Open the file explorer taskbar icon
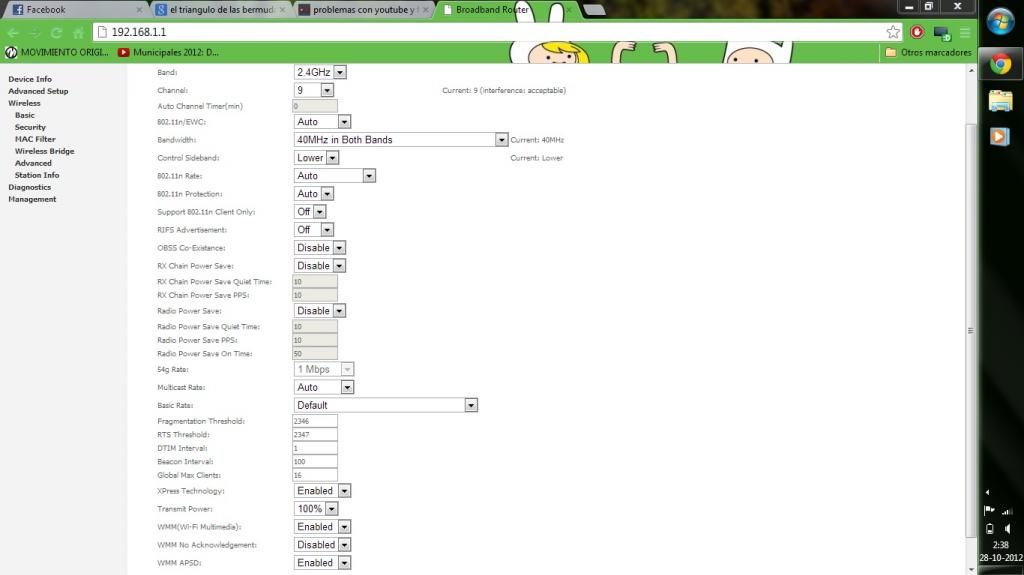Viewport: 1024px width, 575px height. pos(1000,101)
